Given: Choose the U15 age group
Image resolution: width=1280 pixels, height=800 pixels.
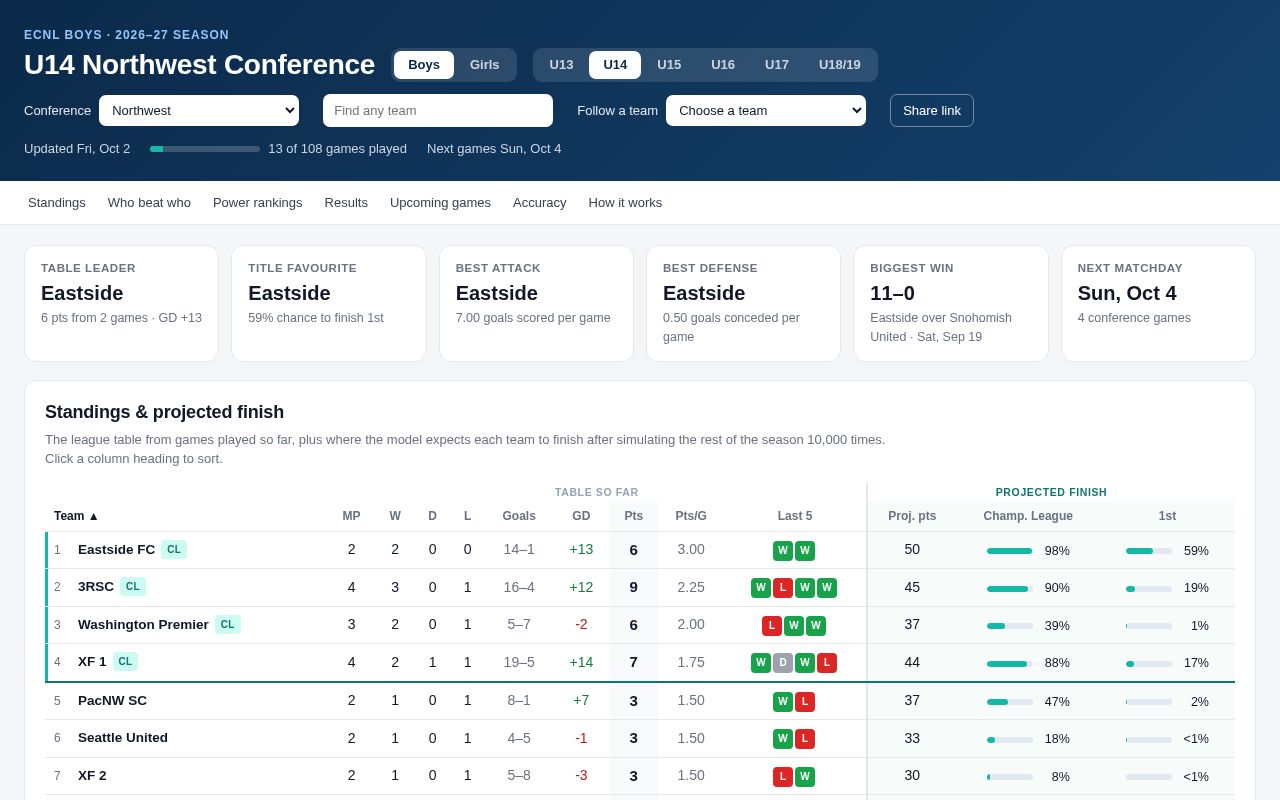Looking at the screenshot, I should pyautogui.click(x=669, y=65).
